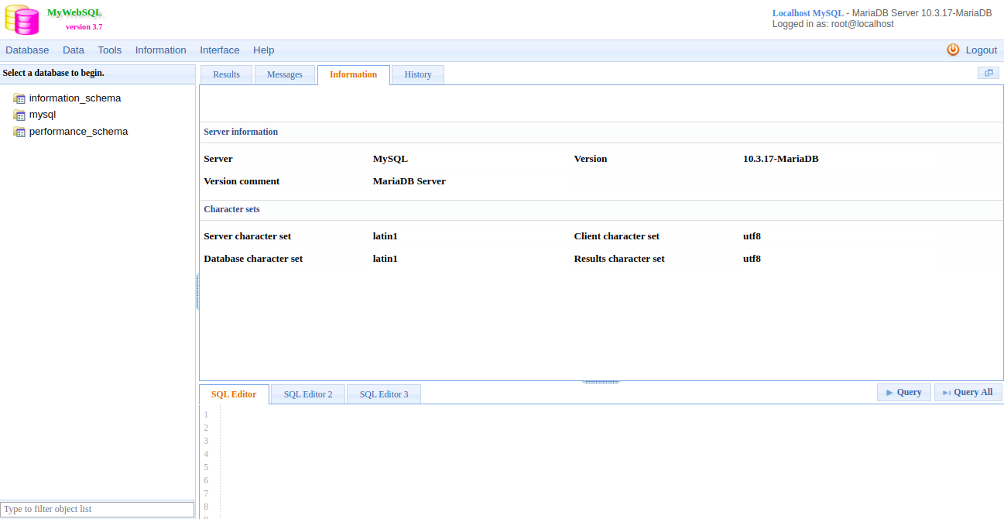Click the detach results pane icon
This screenshot has height=520, width=1004.
[x=988, y=74]
